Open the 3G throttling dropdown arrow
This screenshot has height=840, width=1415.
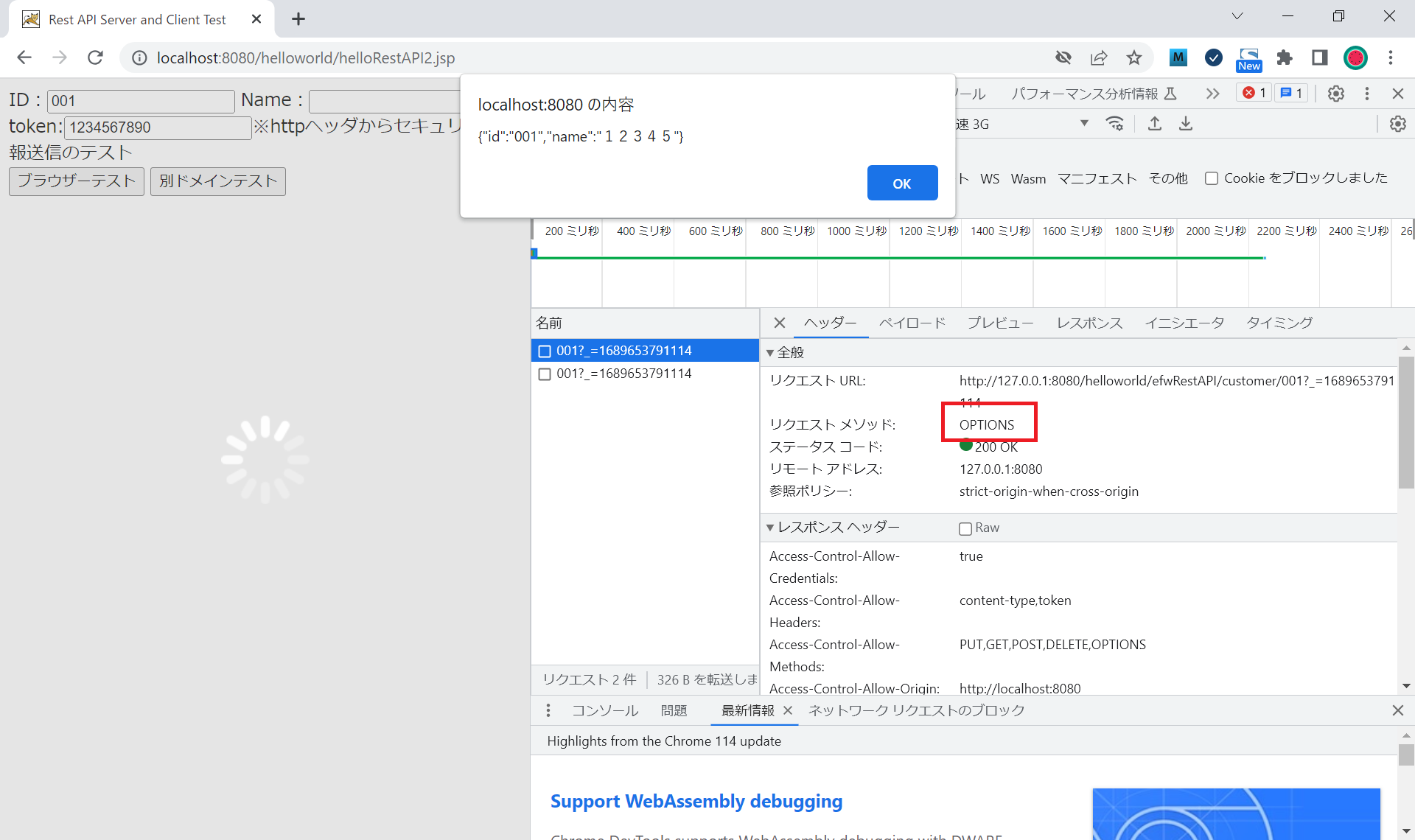point(1084,124)
